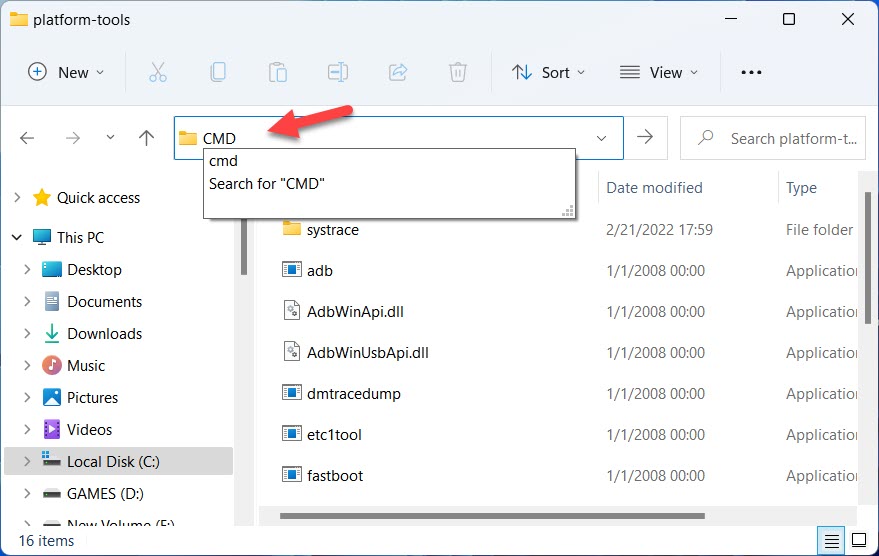Select the AdbWinUsbApi.dll file icon
This screenshot has width=879, height=556.
pos(292,351)
